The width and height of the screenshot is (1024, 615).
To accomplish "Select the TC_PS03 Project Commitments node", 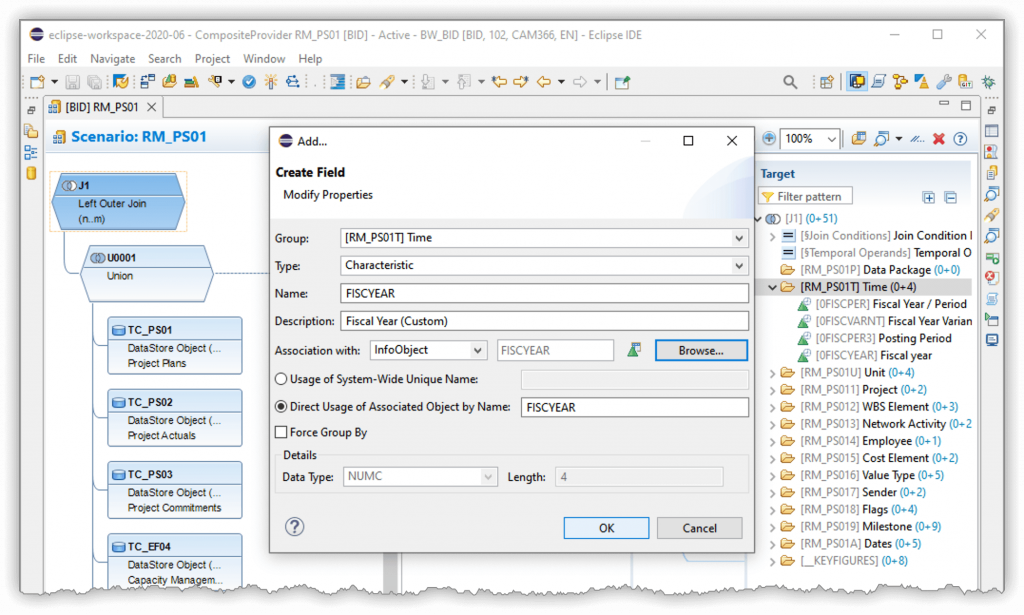I will click(174, 490).
